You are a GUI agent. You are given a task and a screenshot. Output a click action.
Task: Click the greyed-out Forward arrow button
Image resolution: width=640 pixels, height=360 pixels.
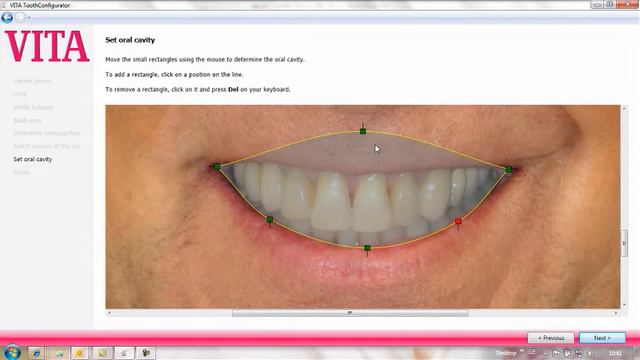[20, 17]
